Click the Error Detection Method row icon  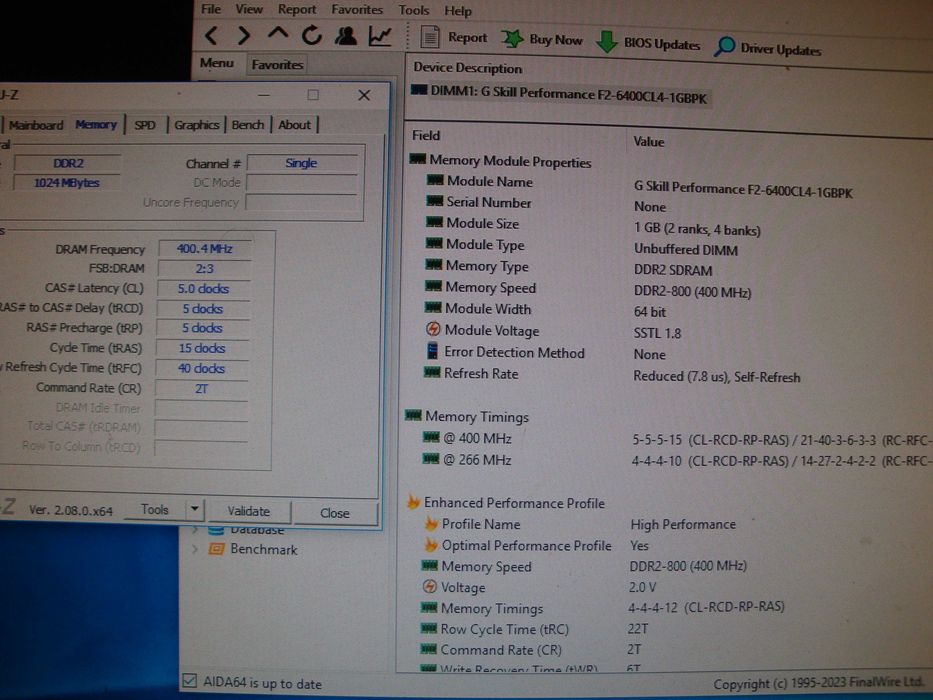pos(433,351)
